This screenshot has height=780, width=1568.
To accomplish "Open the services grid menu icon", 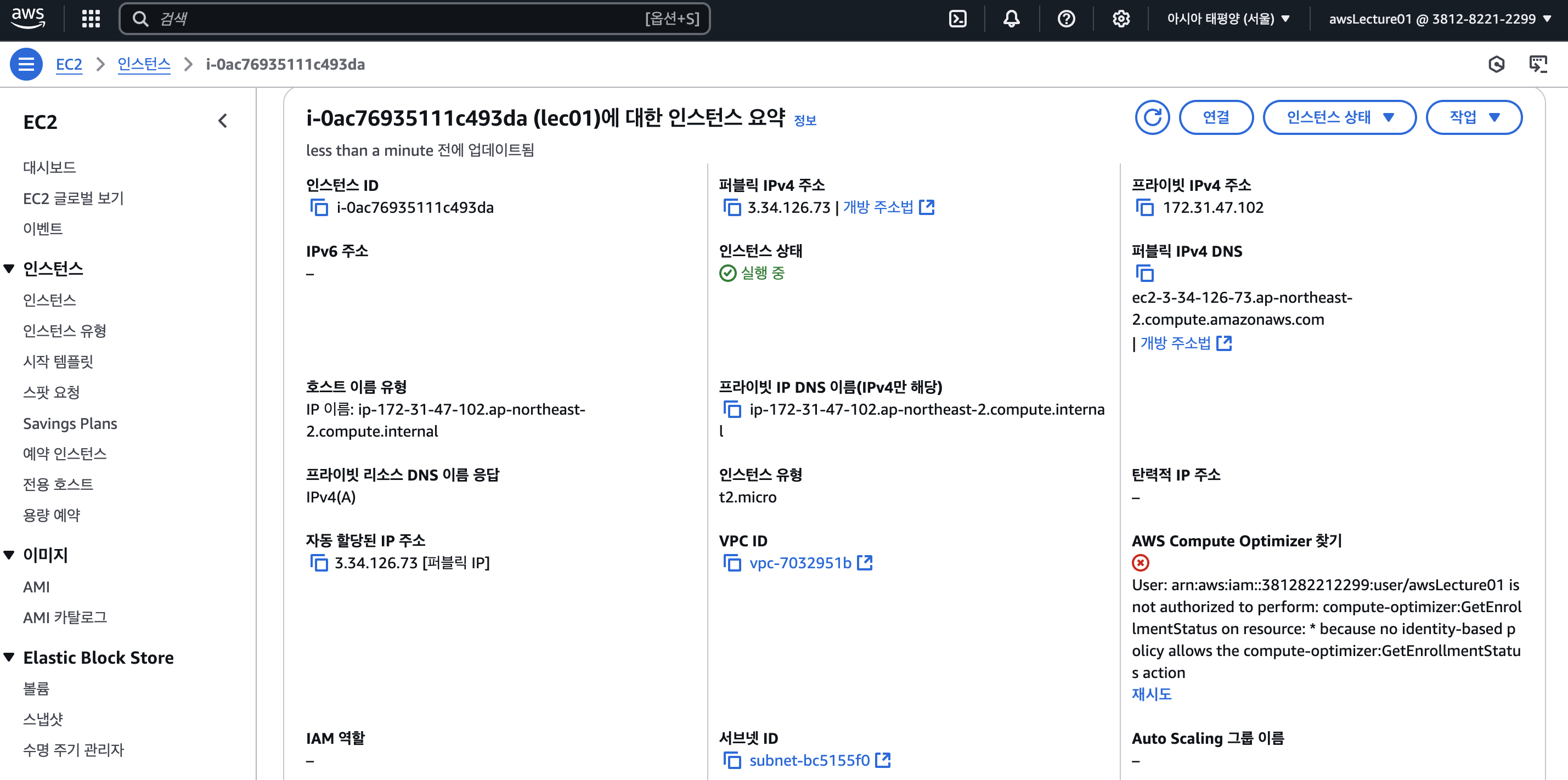I will coord(91,19).
